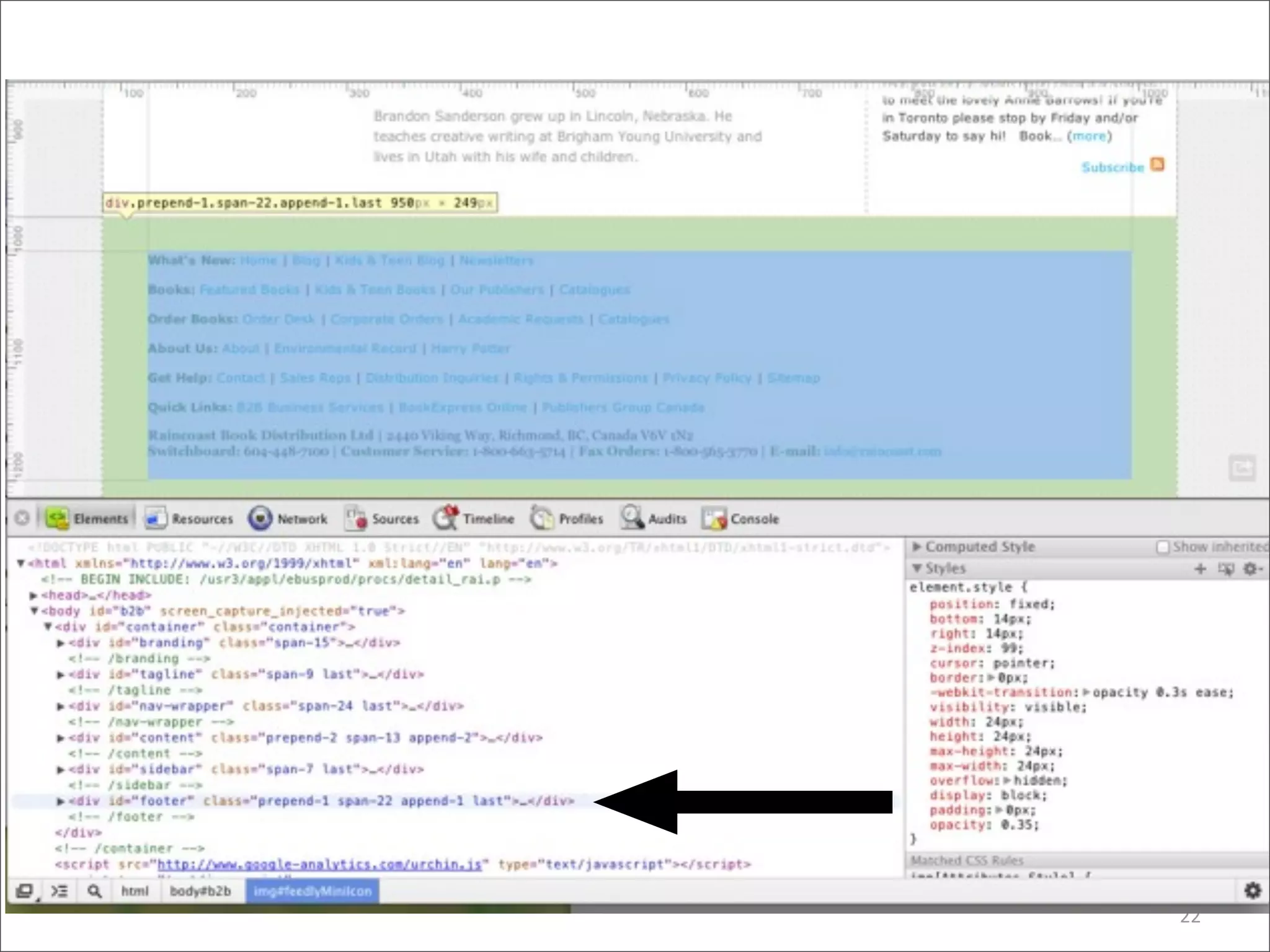Toggle the Show inherited checkbox
Image resolution: width=1270 pixels, height=952 pixels.
[x=1163, y=547]
